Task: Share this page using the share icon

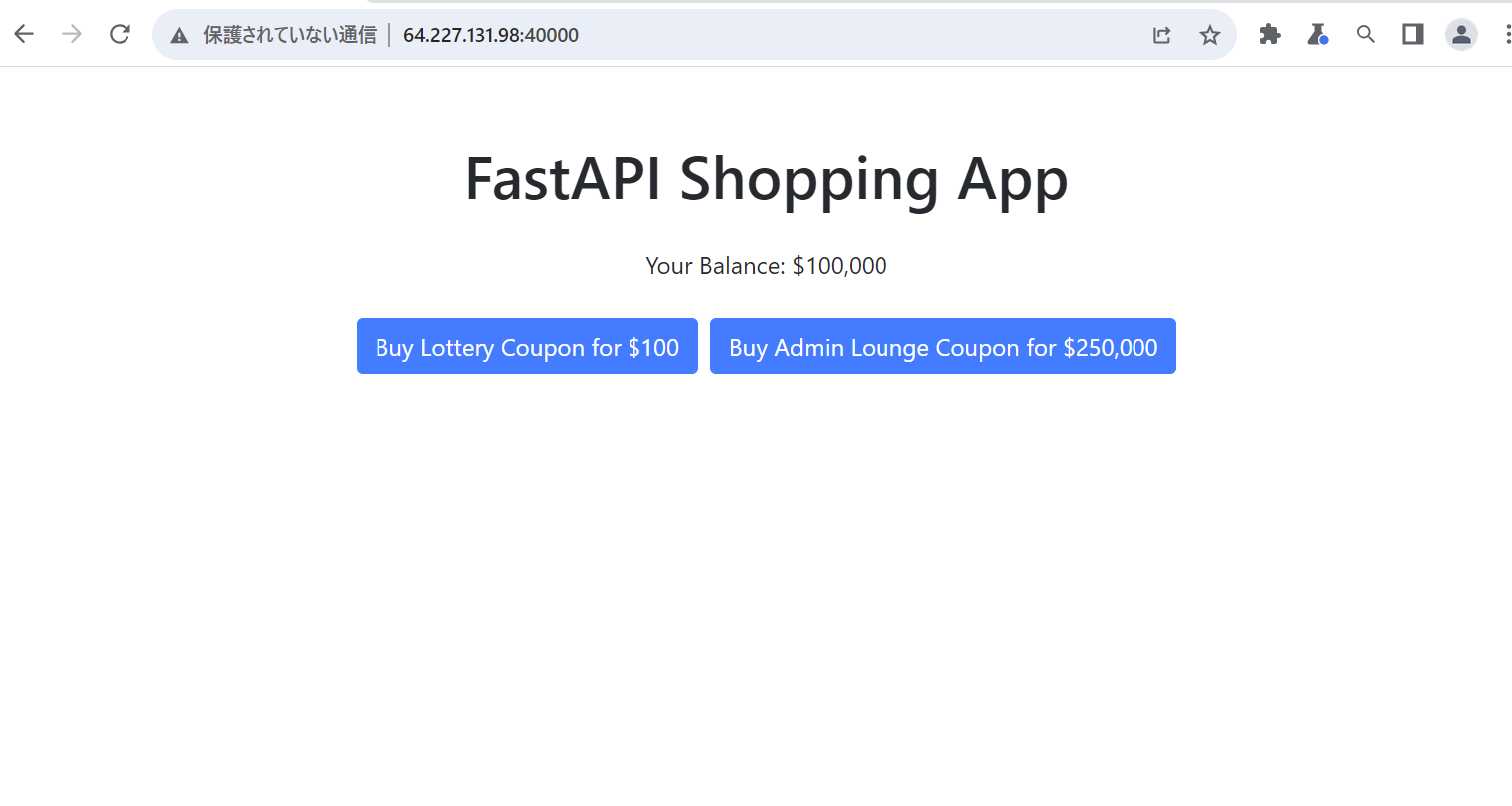Action: click(x=1162, y=35)
